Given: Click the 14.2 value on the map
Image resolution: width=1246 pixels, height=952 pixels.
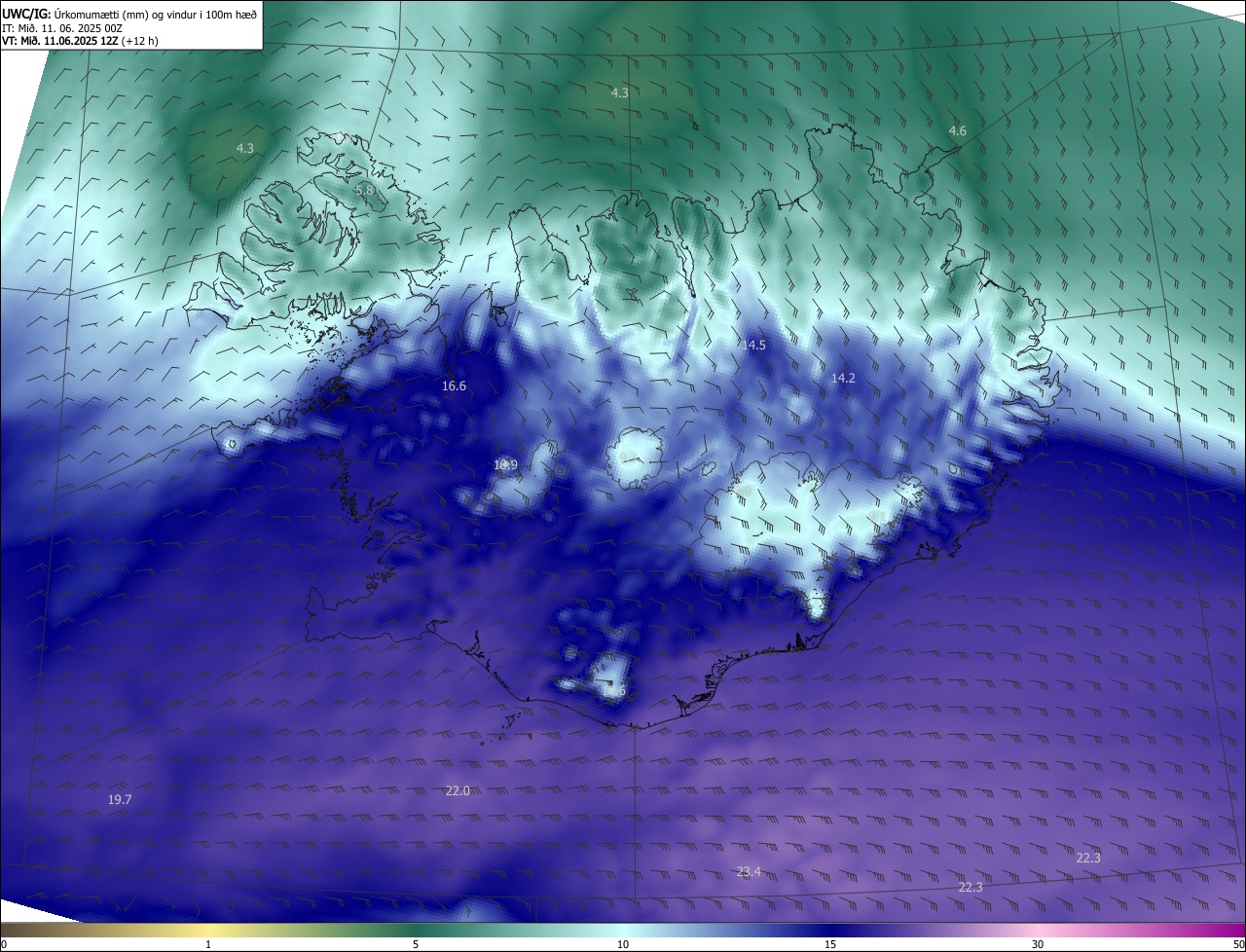Looking at the screenshot, I should [x=843, y=378].
